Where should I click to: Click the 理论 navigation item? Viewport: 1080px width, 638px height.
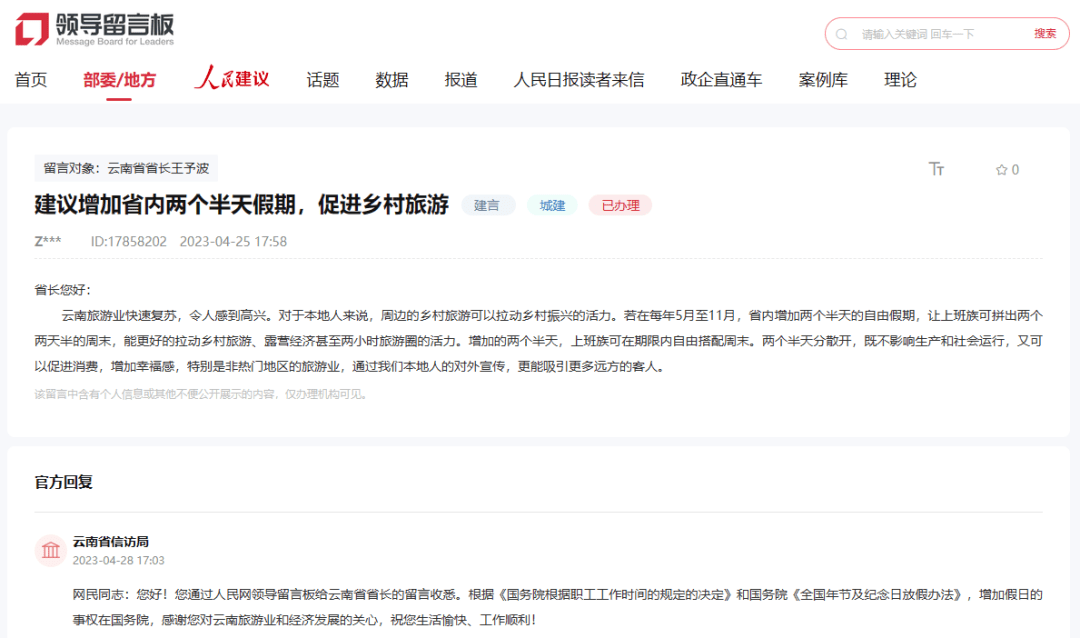(900, 80)
